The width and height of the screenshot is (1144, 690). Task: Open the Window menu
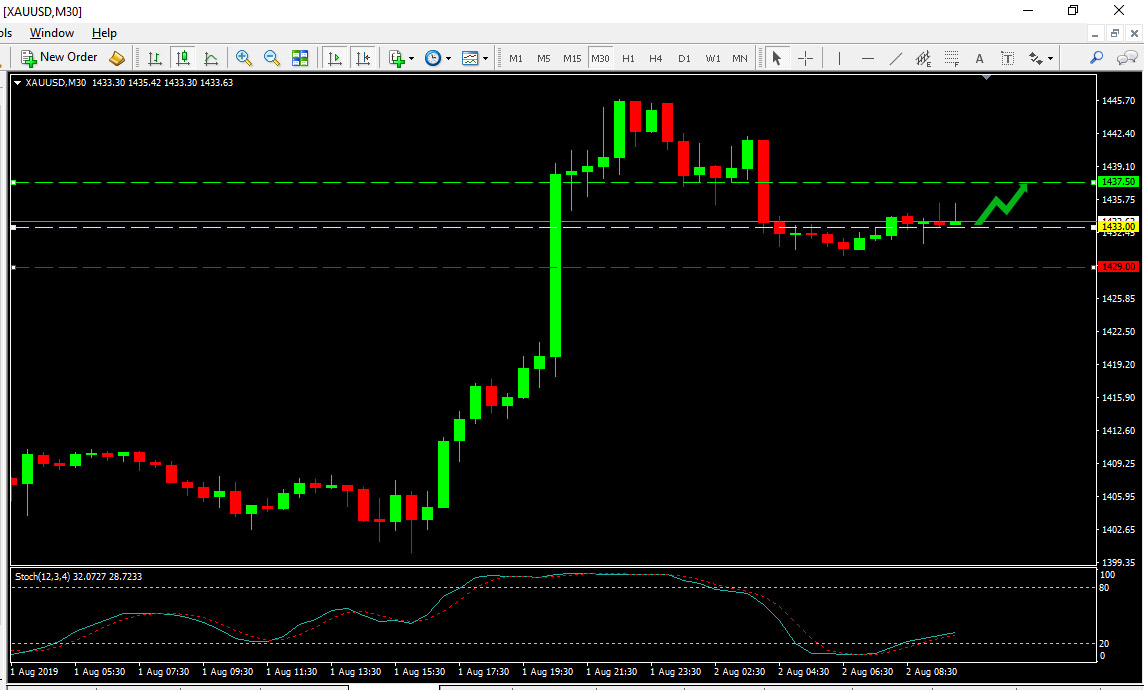pos(52,33)
